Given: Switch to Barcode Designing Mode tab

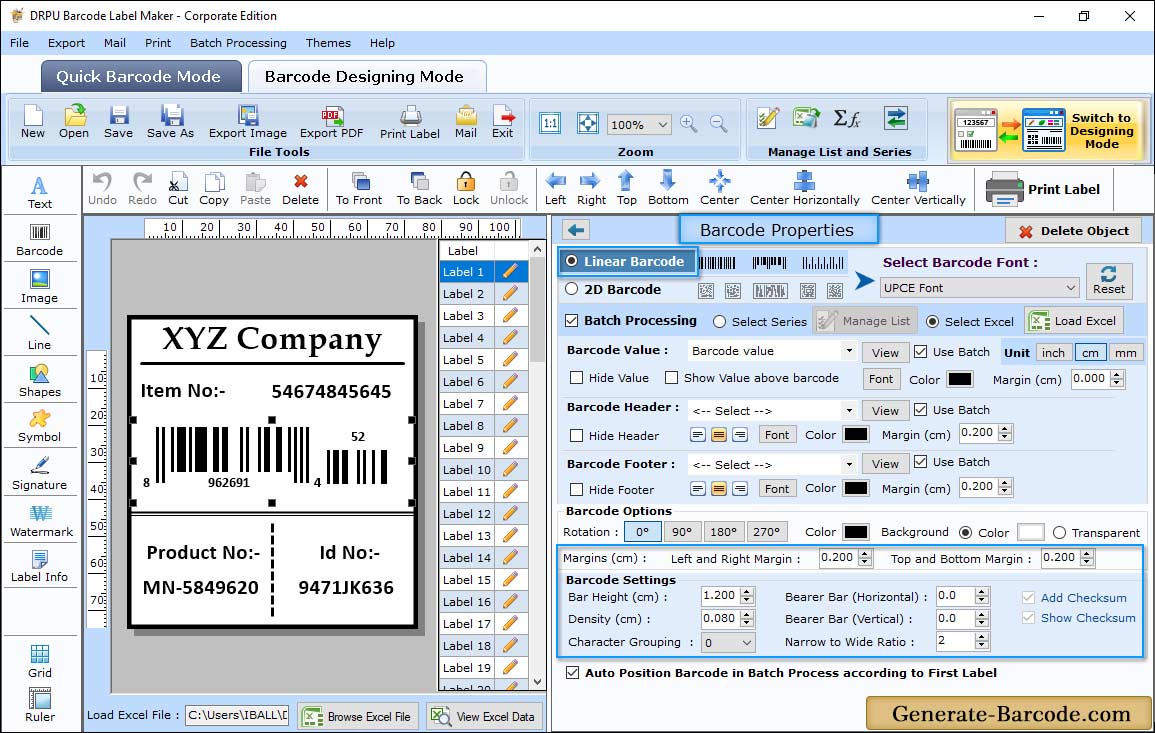Looking at the screenshot, I should click(x=366, y=77).
